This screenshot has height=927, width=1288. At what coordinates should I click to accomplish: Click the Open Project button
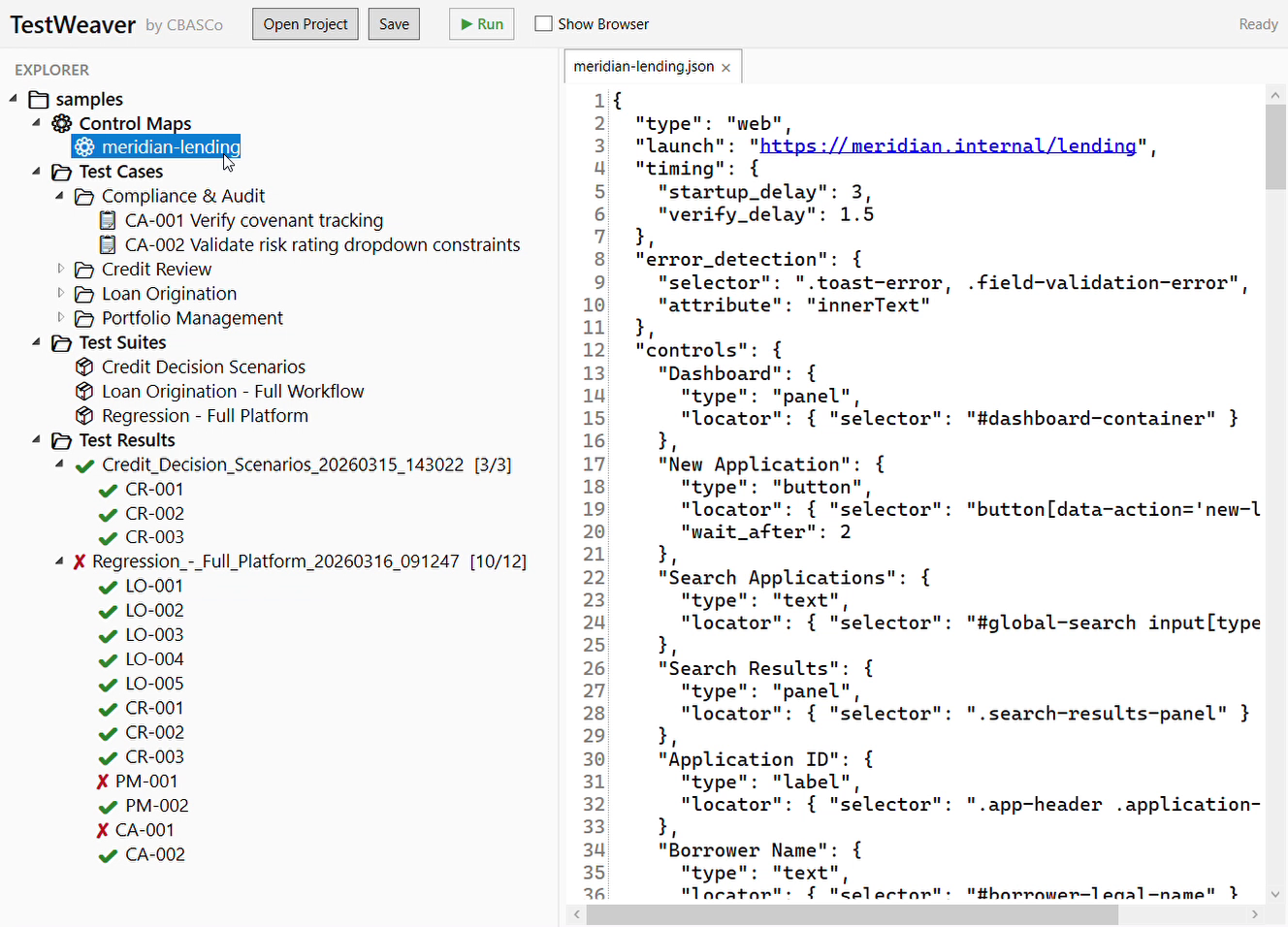tap(305, 23)
